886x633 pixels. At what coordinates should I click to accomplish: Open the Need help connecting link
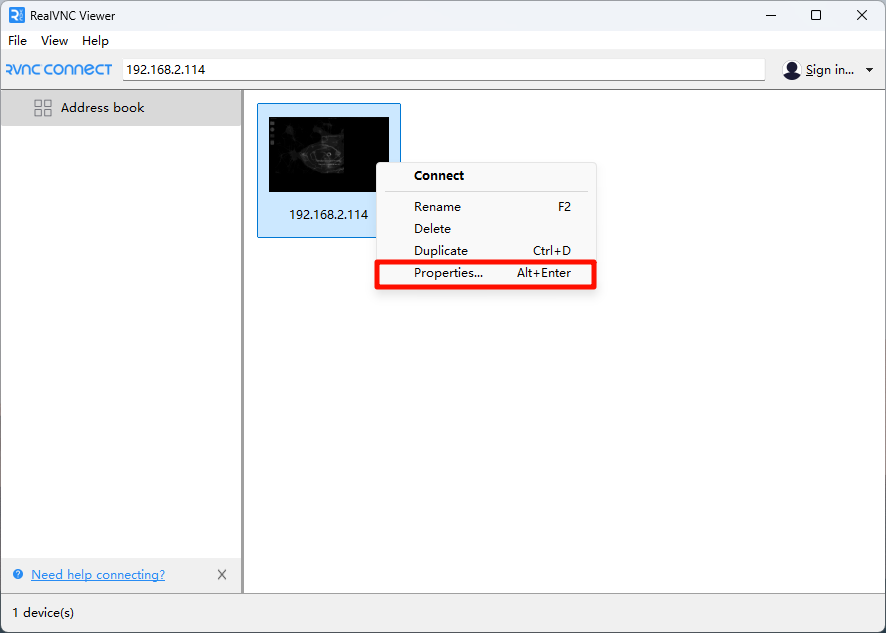pyautogui.click(x=97, y=574)
